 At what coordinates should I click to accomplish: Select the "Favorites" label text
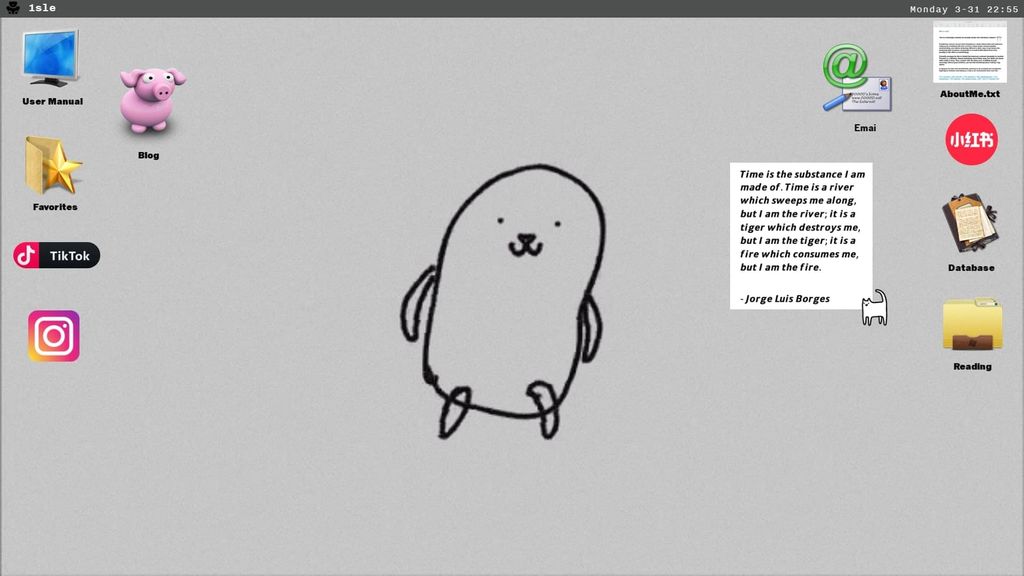[55, 207]
